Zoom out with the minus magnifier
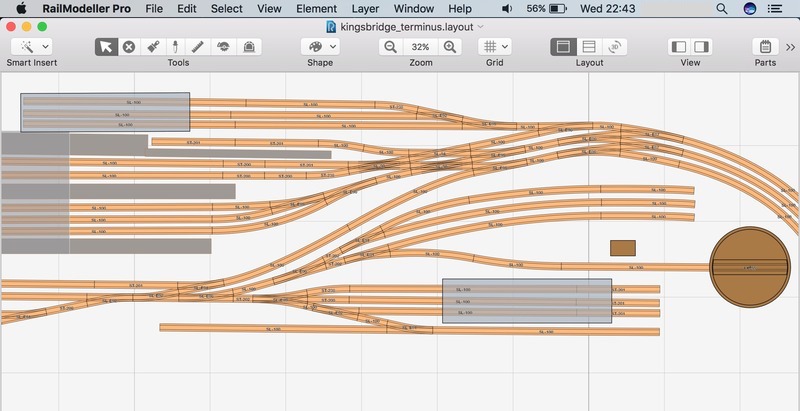The height and width of the screenshot is (411, 800). click(x=390, y=47)
